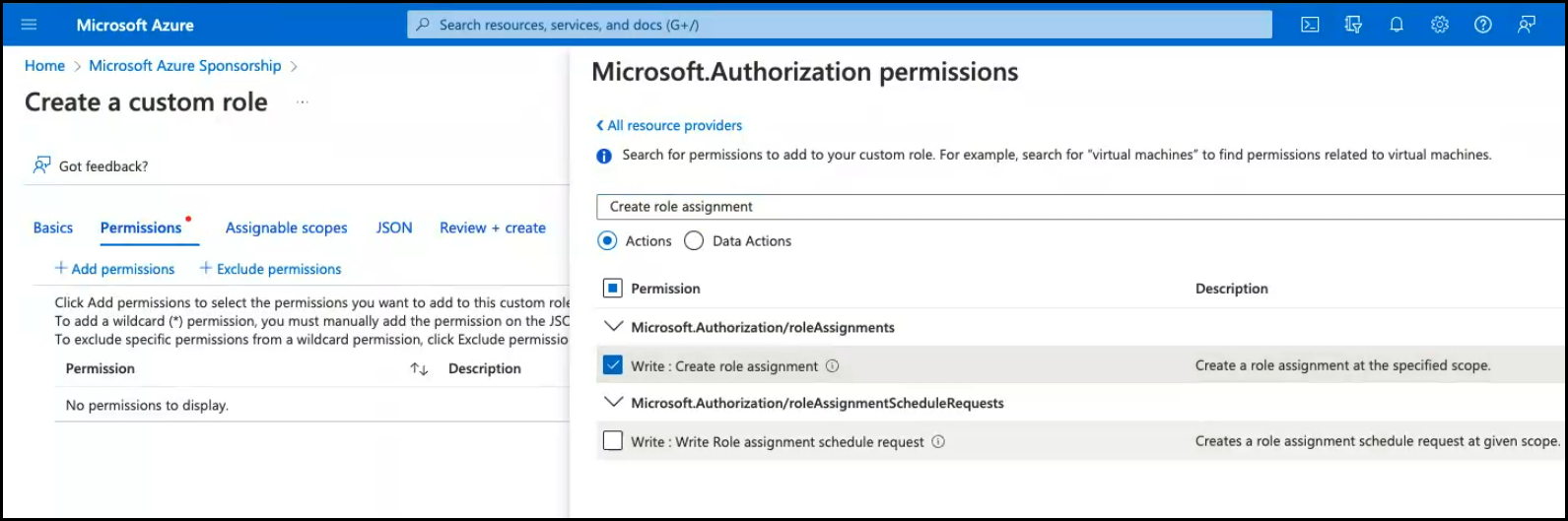Open the Azure portal hamburger menu
This screenshot has width=1568, height=521.
[x=29, y=25]
